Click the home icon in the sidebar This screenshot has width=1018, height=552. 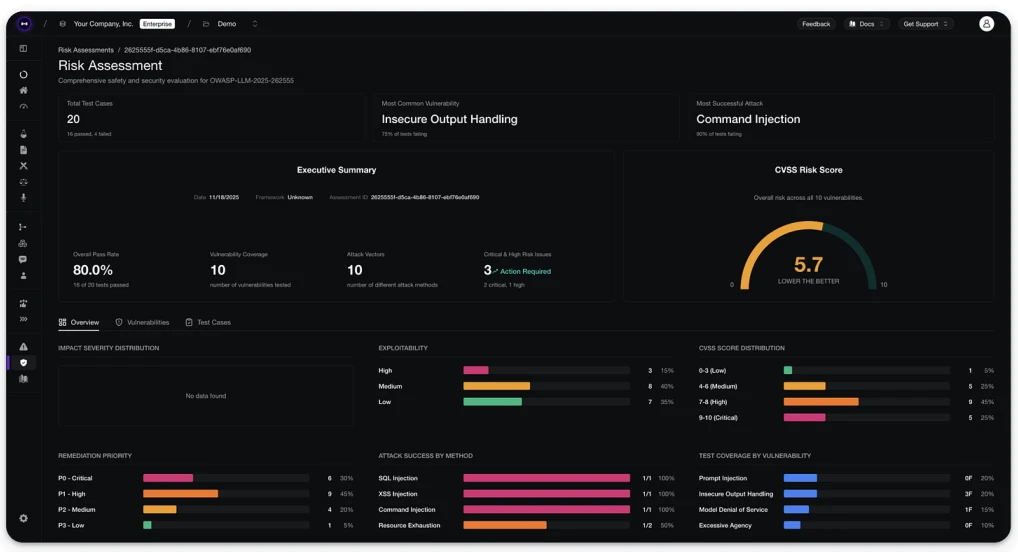pyautogui.click(x=23, y=90)
